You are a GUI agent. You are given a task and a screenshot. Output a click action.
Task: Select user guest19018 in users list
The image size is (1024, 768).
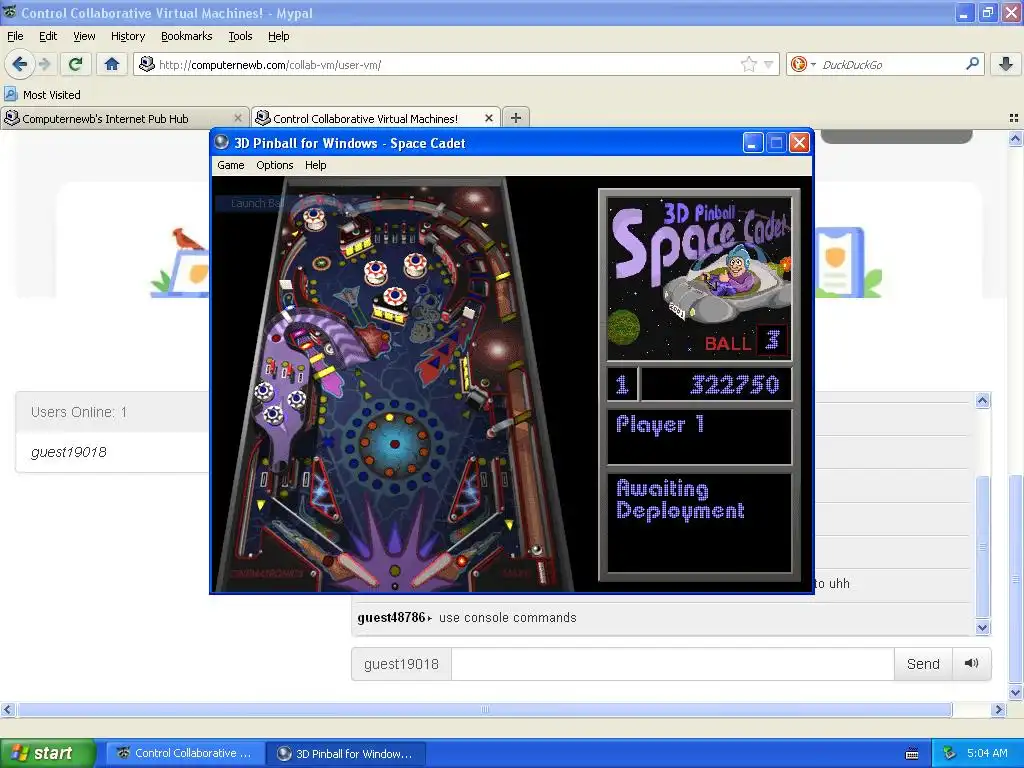(69, 452)
